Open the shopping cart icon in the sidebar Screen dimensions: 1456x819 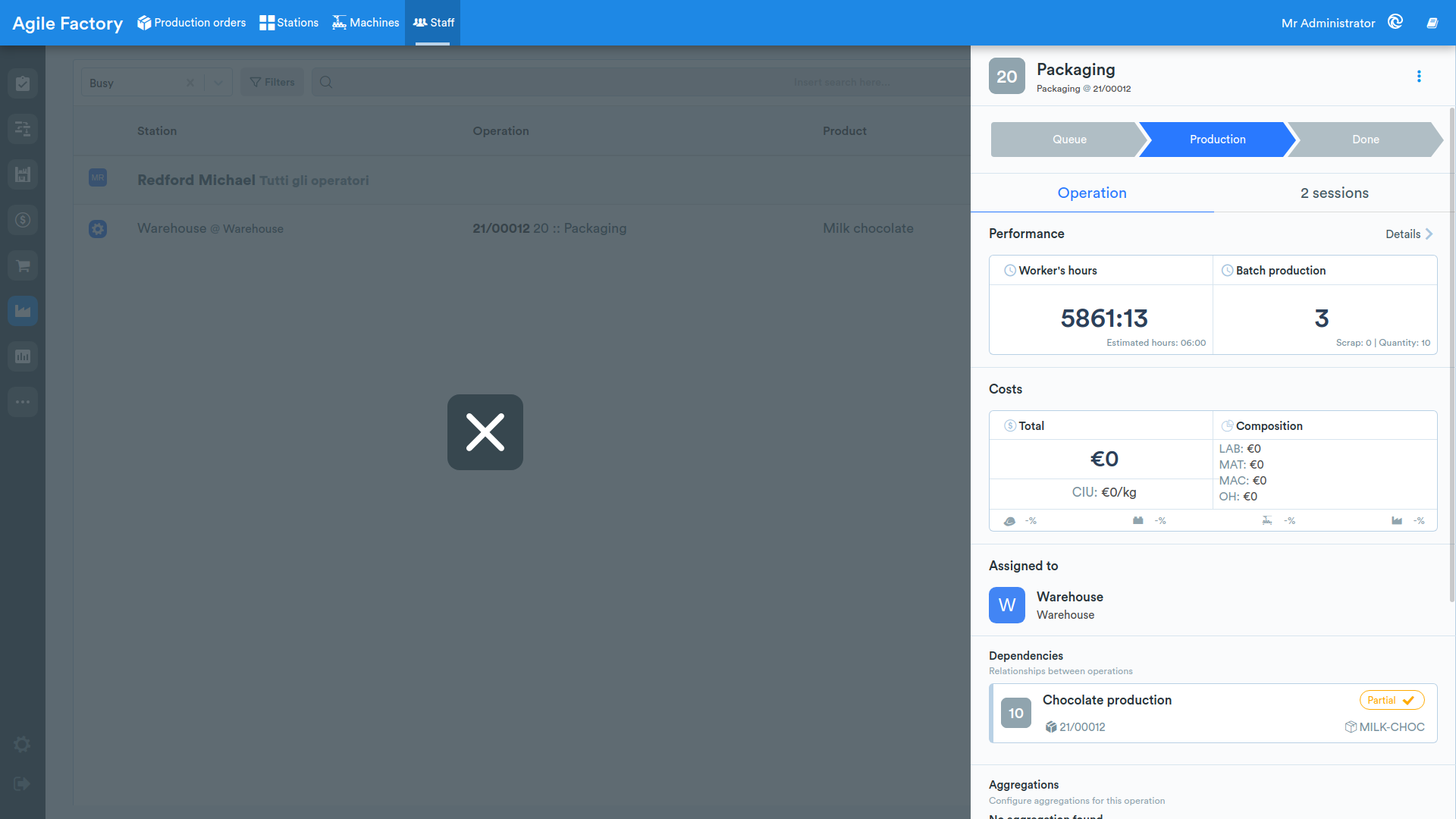point(23,265)
